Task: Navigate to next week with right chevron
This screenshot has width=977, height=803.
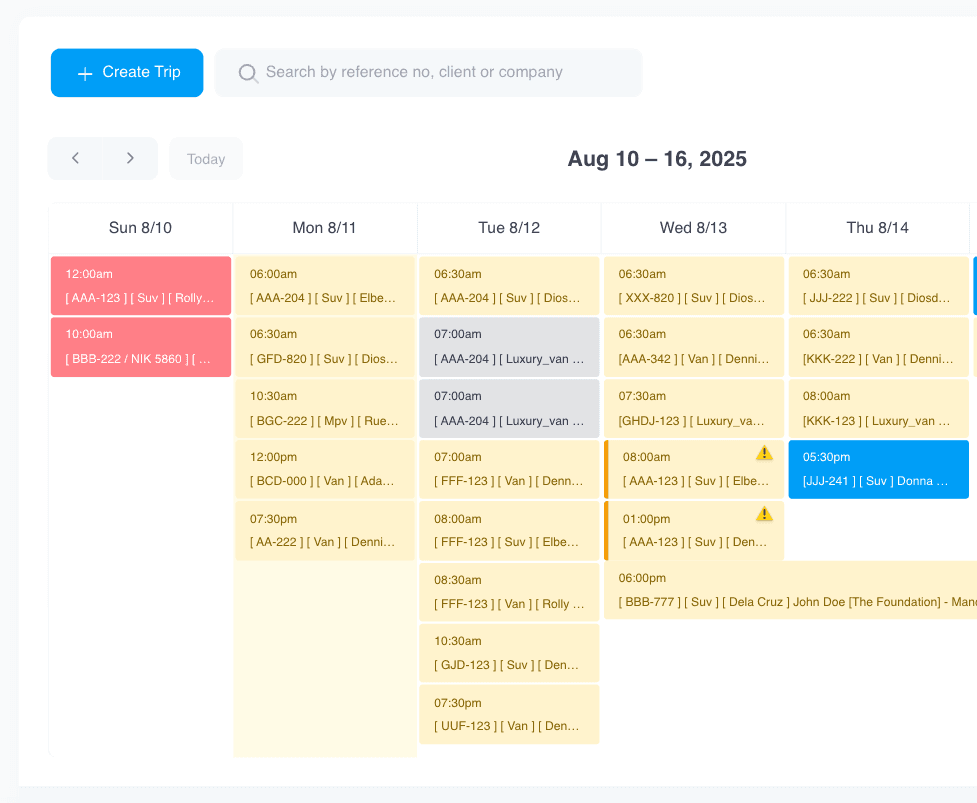Action: [130, 157]
